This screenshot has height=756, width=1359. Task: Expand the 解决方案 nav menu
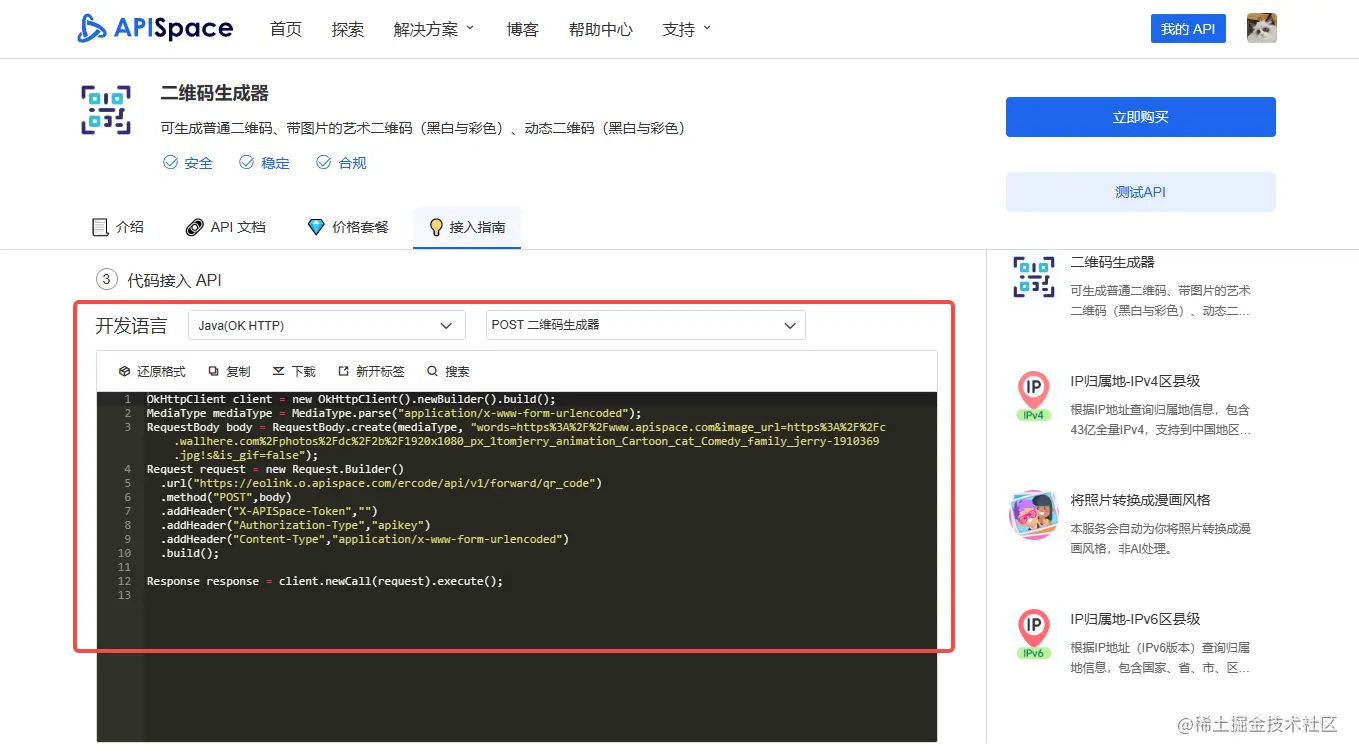(x=434, y=29)
